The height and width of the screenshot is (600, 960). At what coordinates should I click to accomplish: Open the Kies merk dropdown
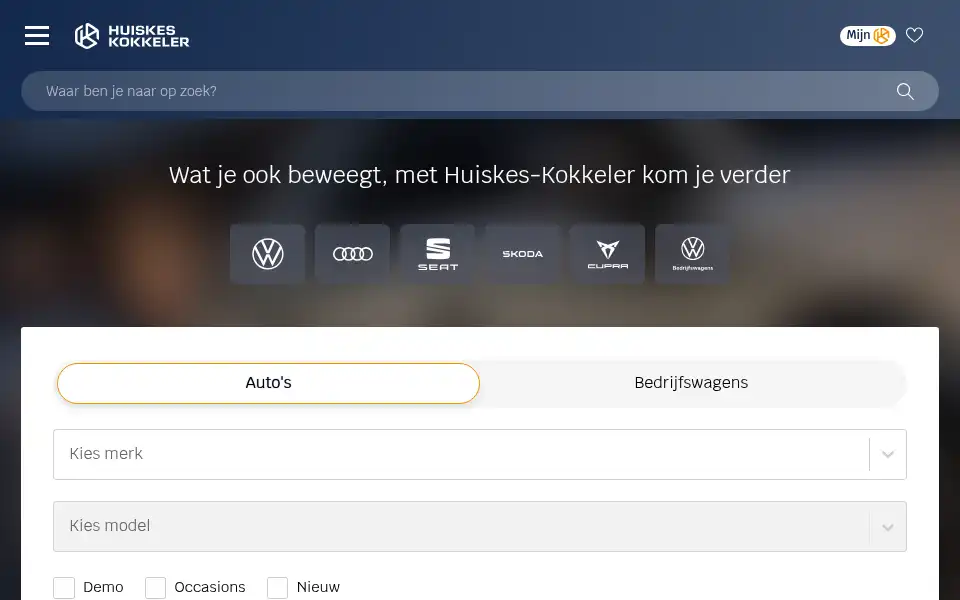pos(479,454)
